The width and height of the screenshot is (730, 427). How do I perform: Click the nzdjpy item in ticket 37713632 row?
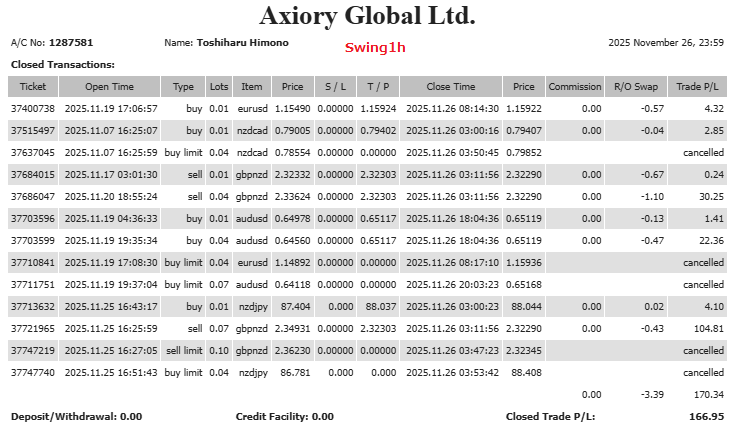point(254,307)
